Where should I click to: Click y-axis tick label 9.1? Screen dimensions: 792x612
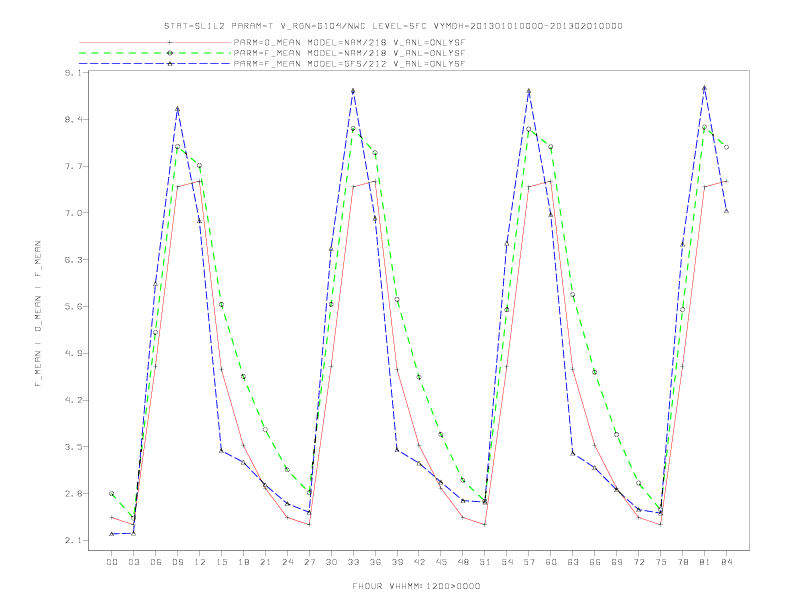[72, 73]
